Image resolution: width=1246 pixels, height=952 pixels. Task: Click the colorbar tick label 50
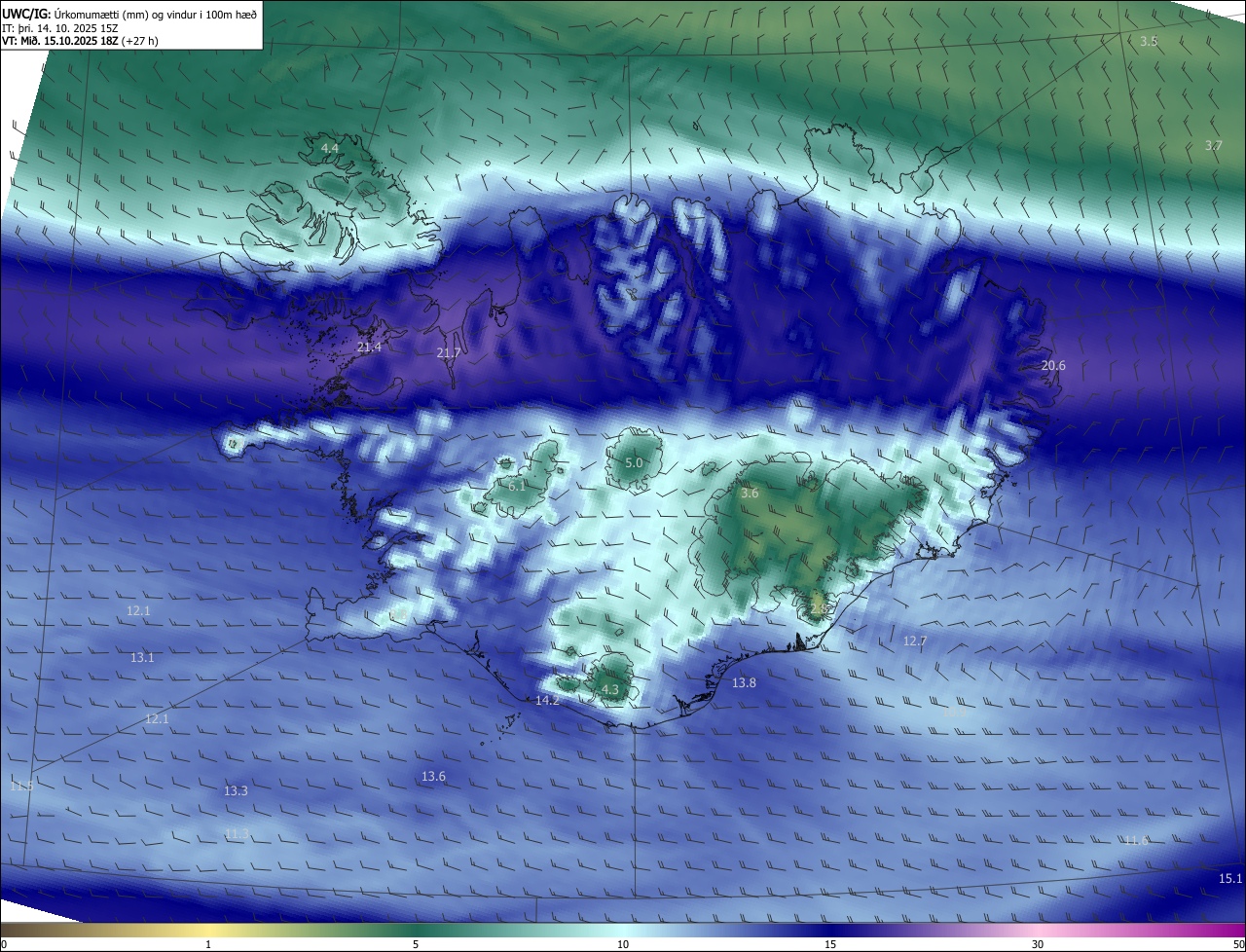coord(1238,944)
